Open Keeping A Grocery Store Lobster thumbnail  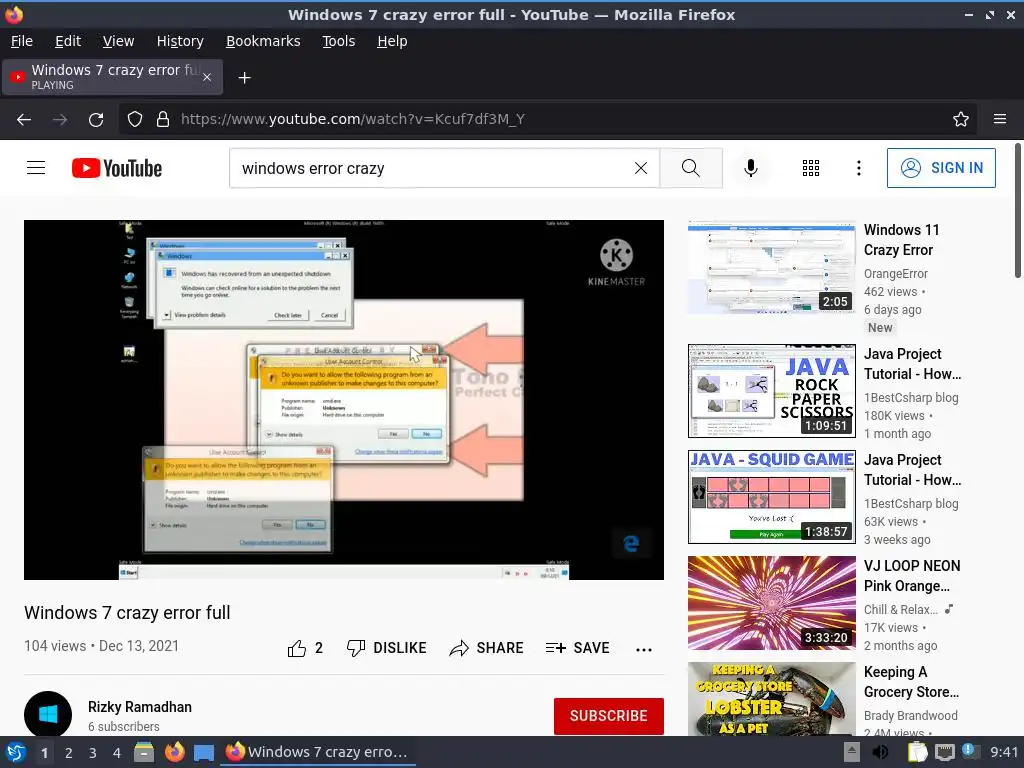[x=771, y=699]
